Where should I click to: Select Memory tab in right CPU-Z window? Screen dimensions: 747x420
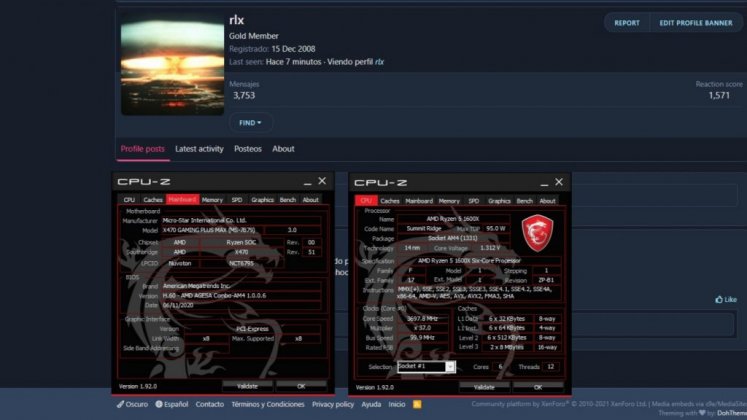point(449,201)
